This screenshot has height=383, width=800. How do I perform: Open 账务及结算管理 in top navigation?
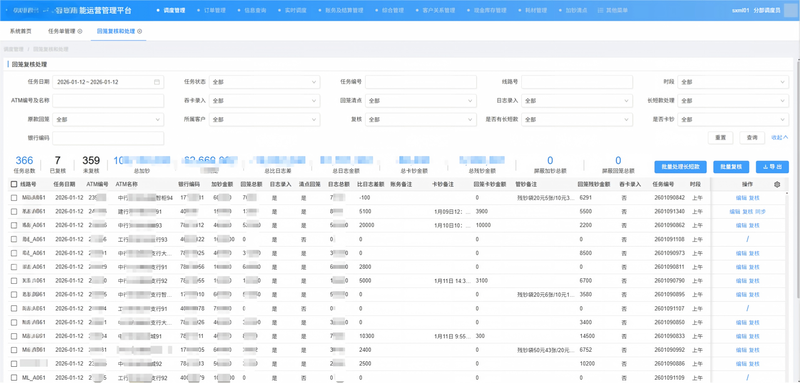click(344, 10)
